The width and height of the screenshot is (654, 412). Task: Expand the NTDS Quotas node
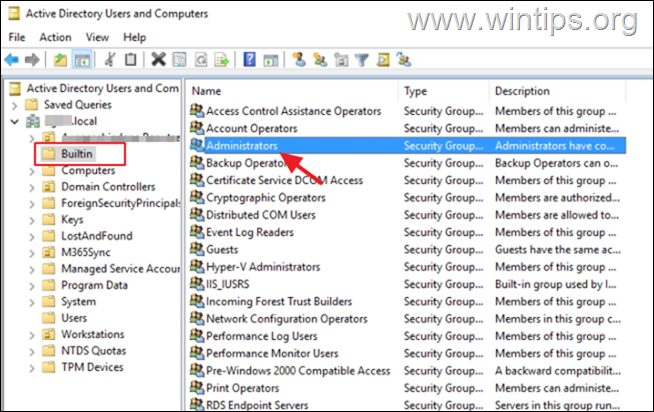point(32,352)
